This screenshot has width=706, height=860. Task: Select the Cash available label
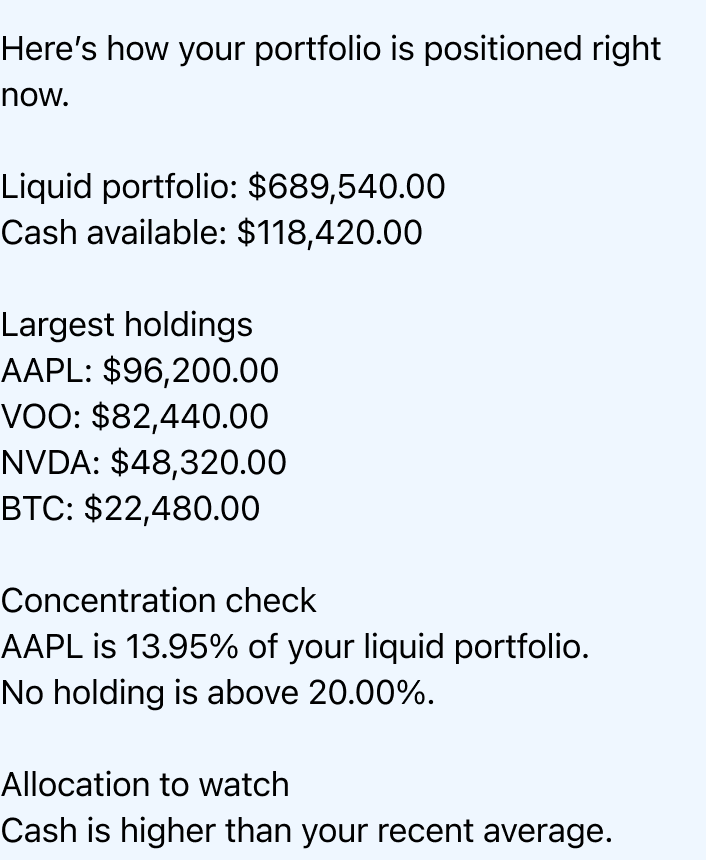[x=114, y=233]
